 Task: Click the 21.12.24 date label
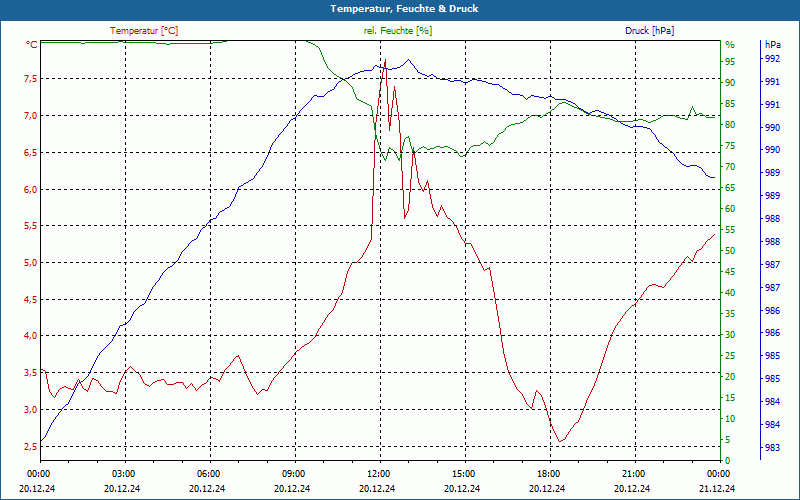click(717, 488)
